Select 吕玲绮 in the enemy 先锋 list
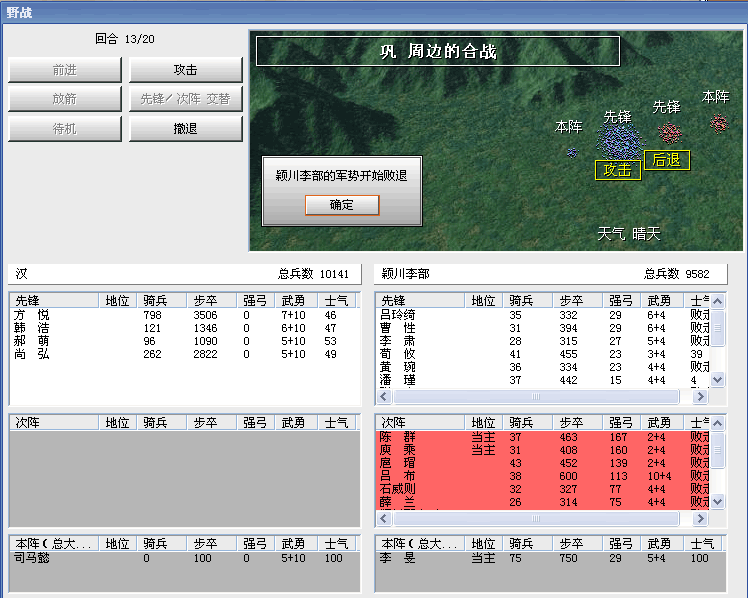The height and width of the screenshot is (598, 748). tap(401, 315)
